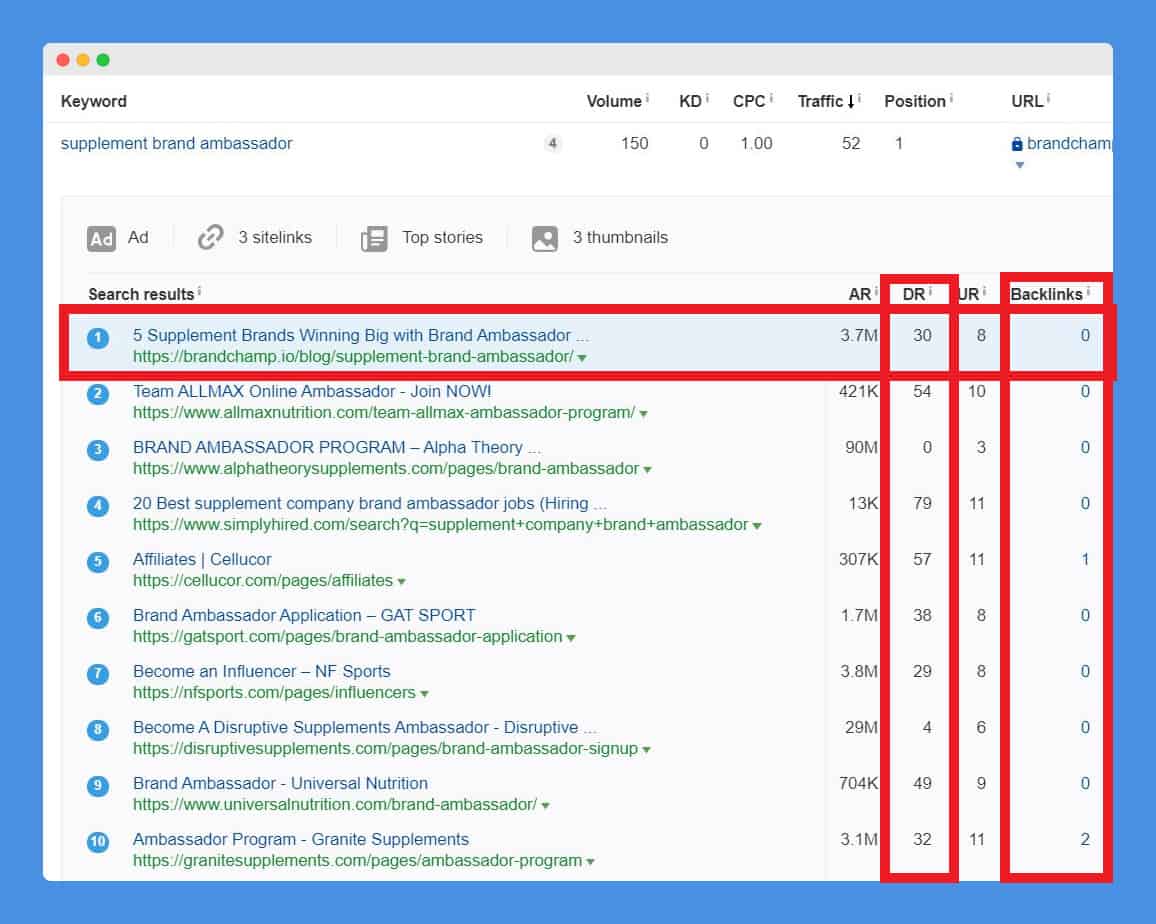Click the info icon beside AR

tap(876, 291)
